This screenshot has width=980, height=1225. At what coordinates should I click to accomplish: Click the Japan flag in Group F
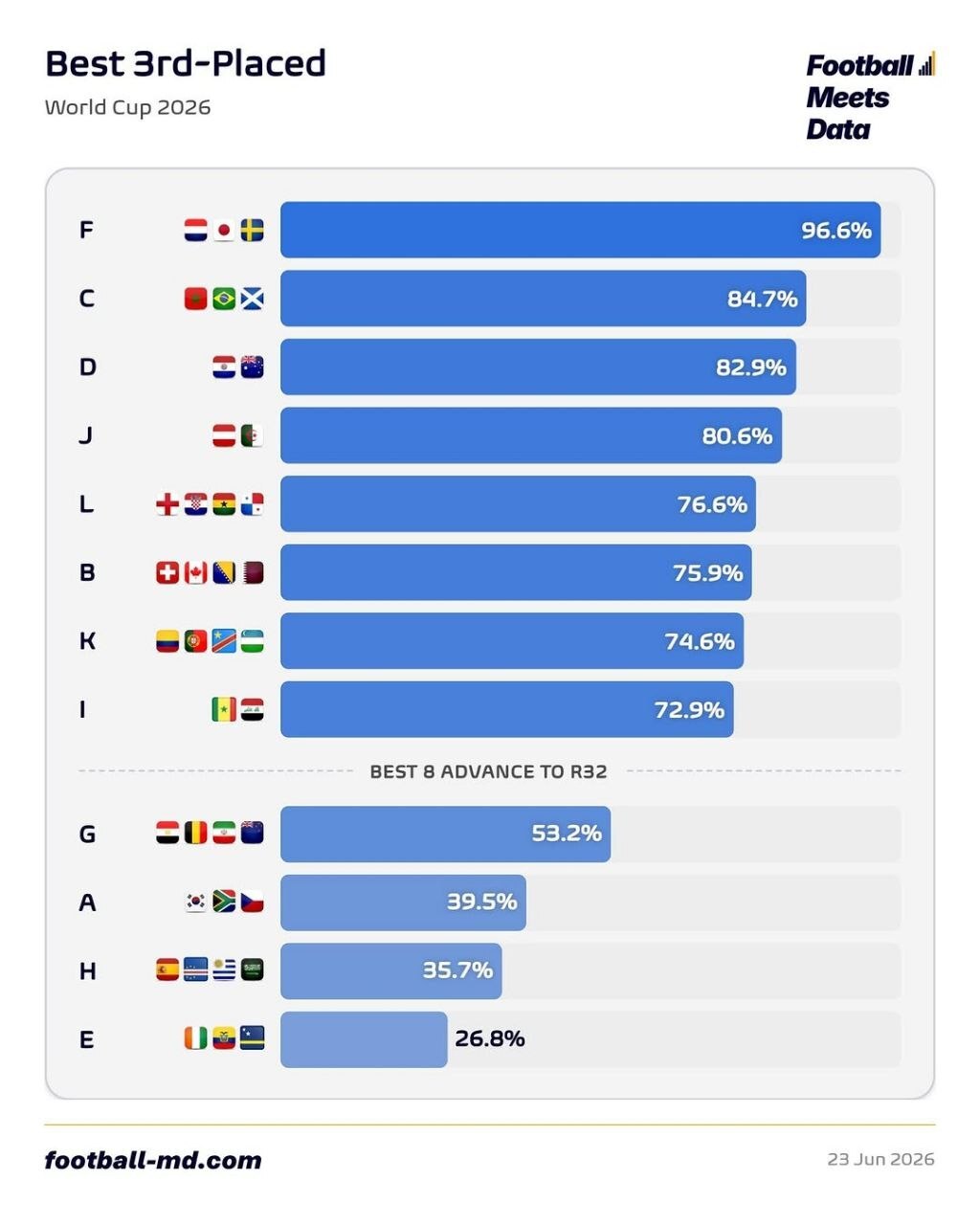tap(224, 231)
